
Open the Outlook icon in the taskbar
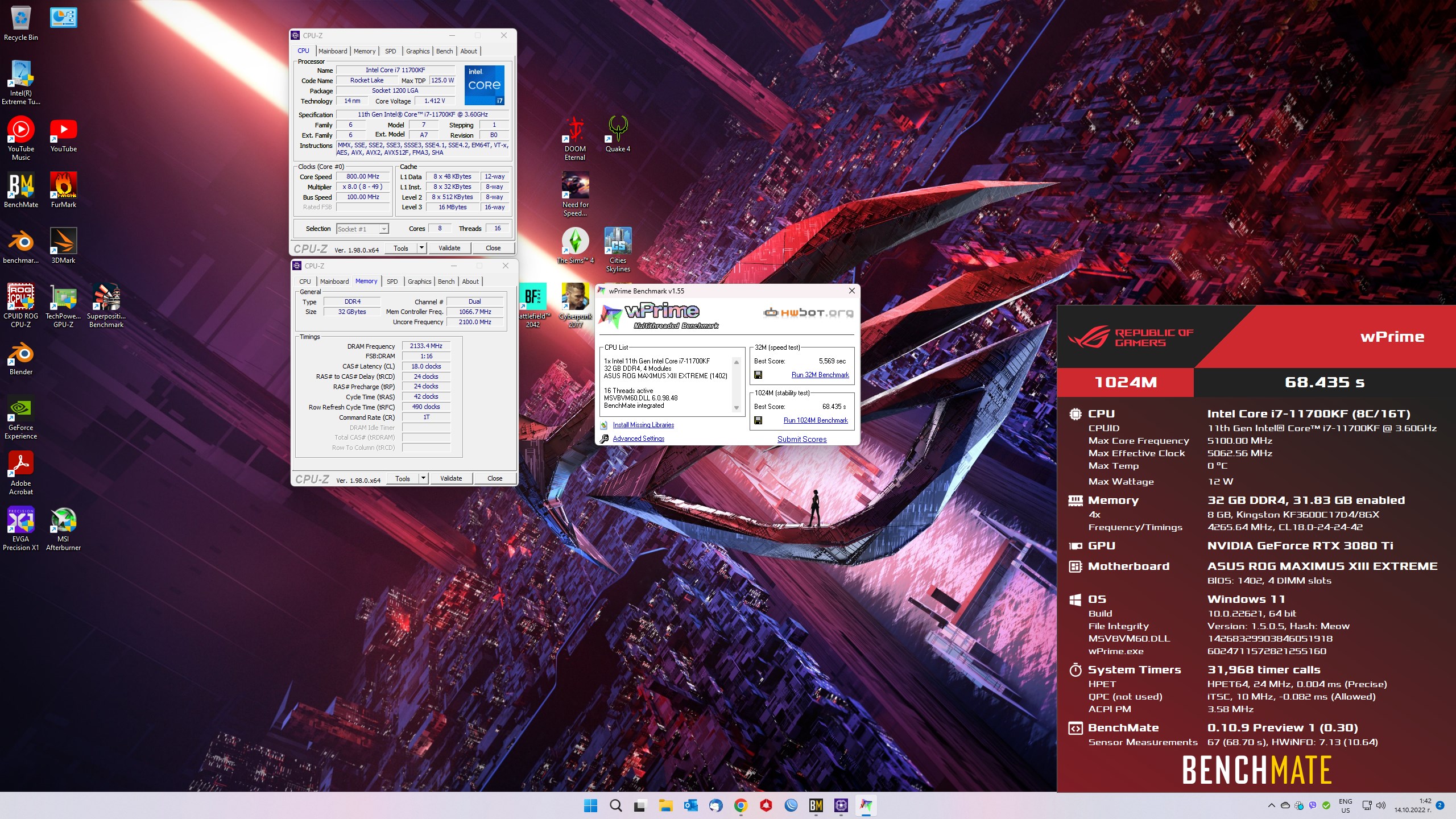tap(690, 805)
